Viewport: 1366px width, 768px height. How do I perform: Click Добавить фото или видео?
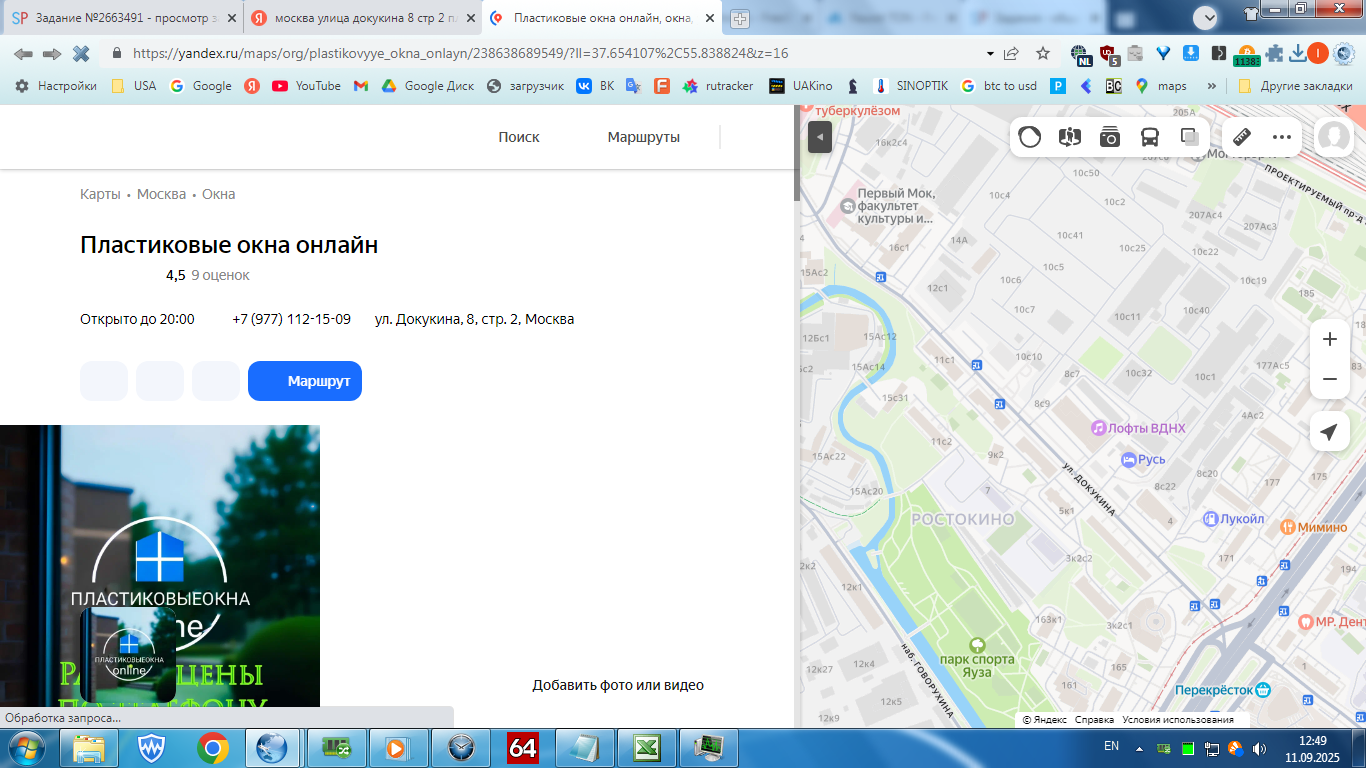pos(618,685)
